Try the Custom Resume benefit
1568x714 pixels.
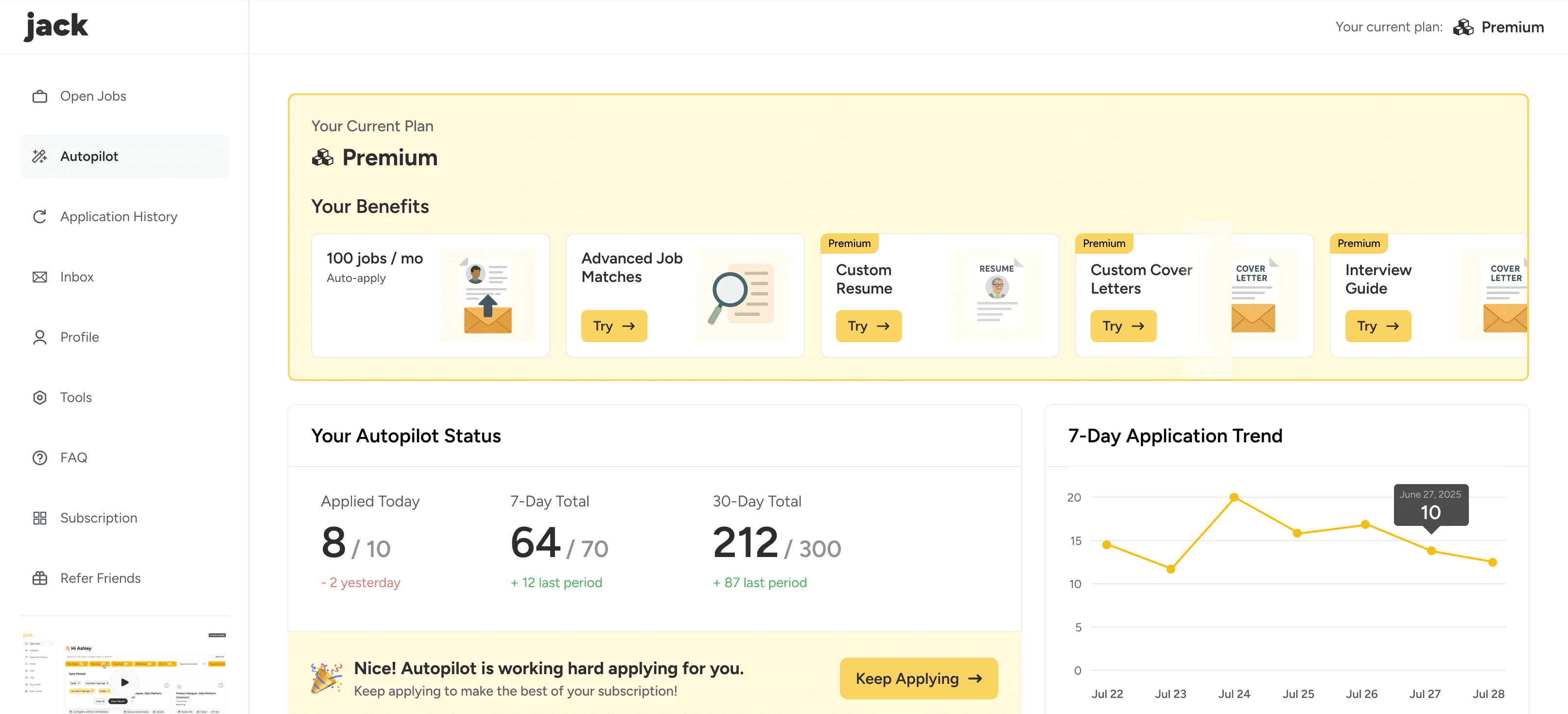point(868,326)
